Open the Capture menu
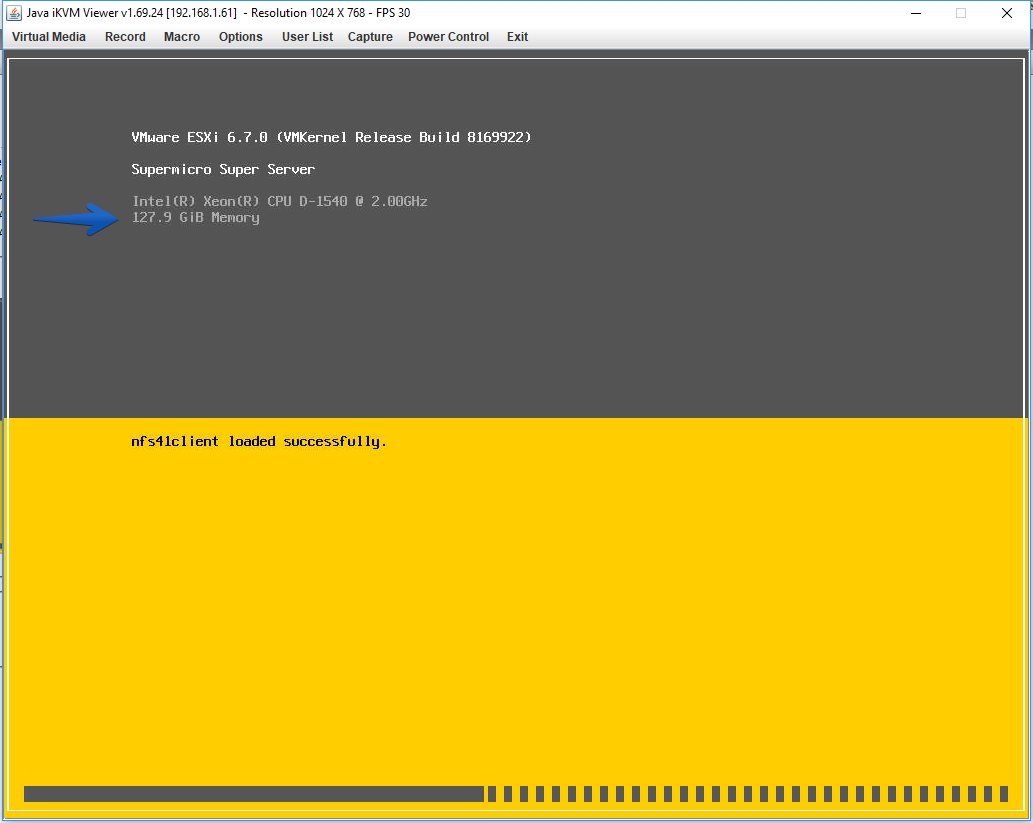 [x=370, y=37]
